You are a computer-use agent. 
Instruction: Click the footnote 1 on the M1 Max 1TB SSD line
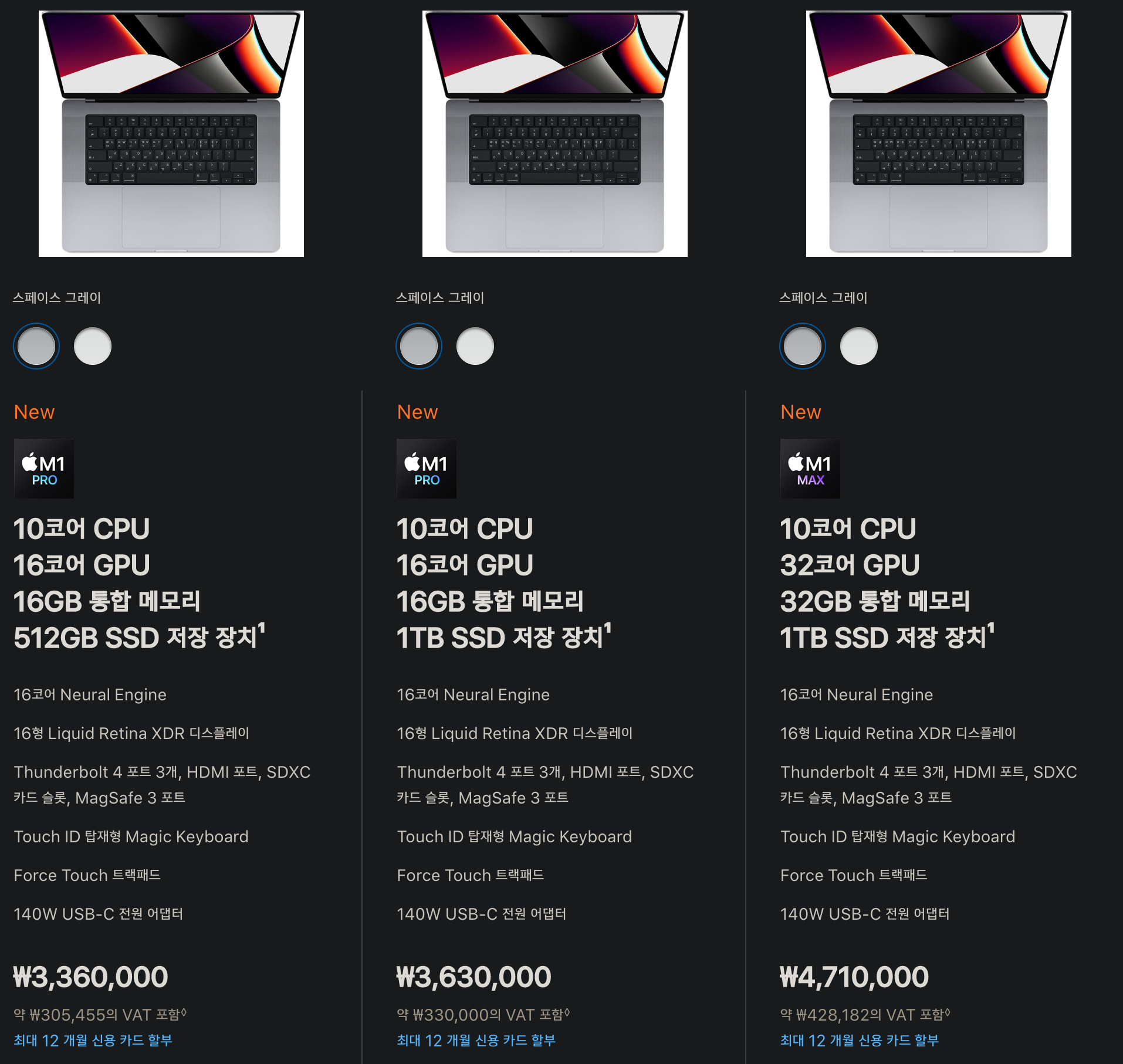pyautogui.click(x=991, y=628)
